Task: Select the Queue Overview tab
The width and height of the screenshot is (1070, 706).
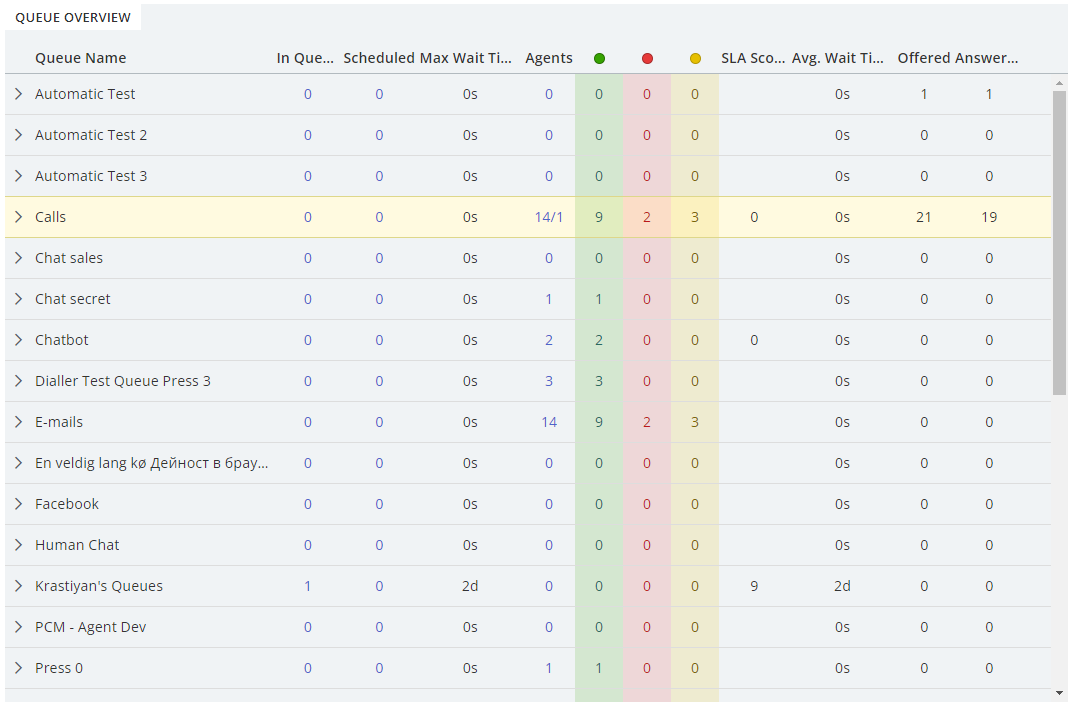Action: coord(73,18)
